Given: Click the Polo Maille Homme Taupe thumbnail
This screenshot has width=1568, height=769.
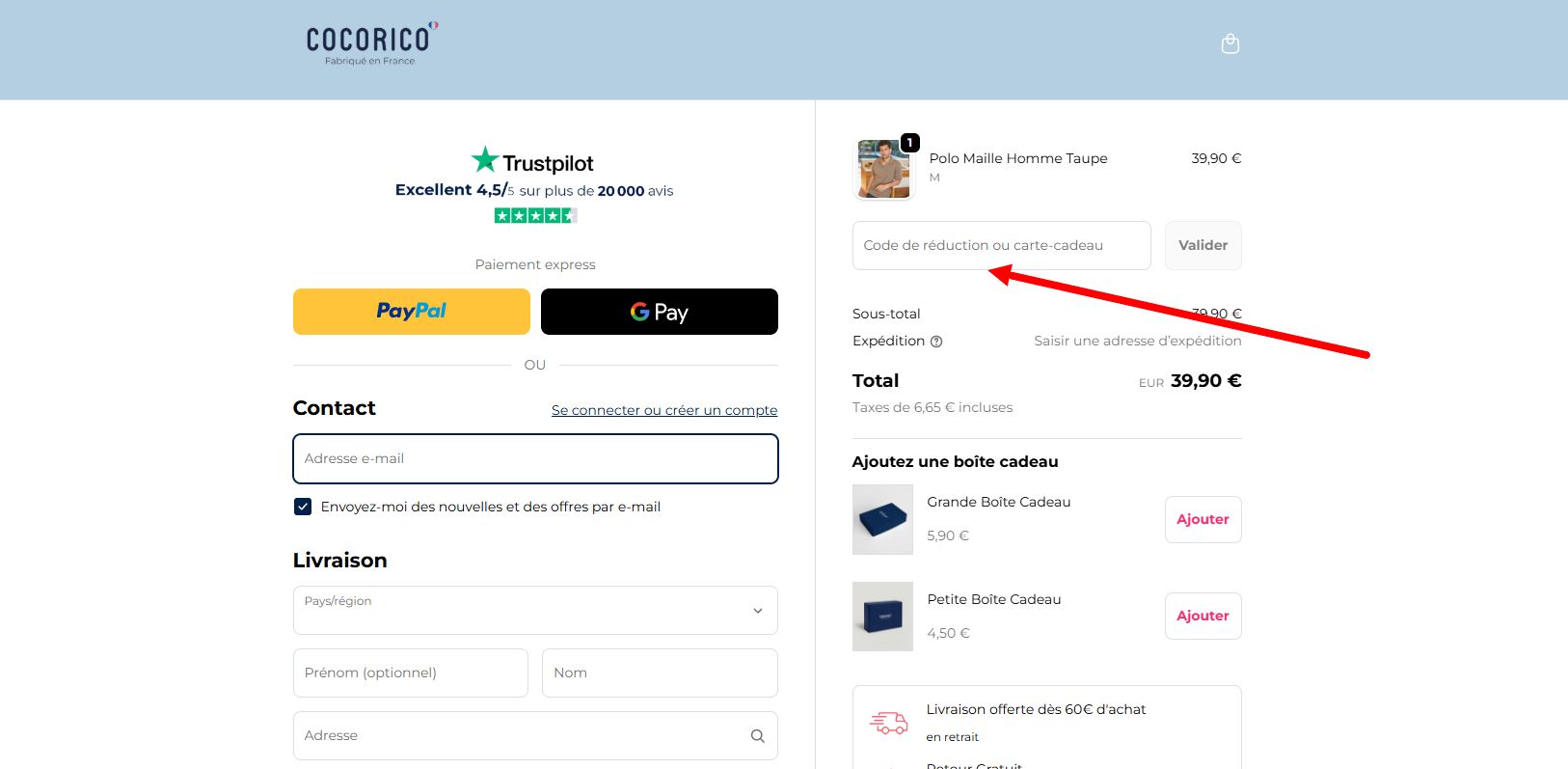Looking at the screenshot, I should (x=883, y=169).
